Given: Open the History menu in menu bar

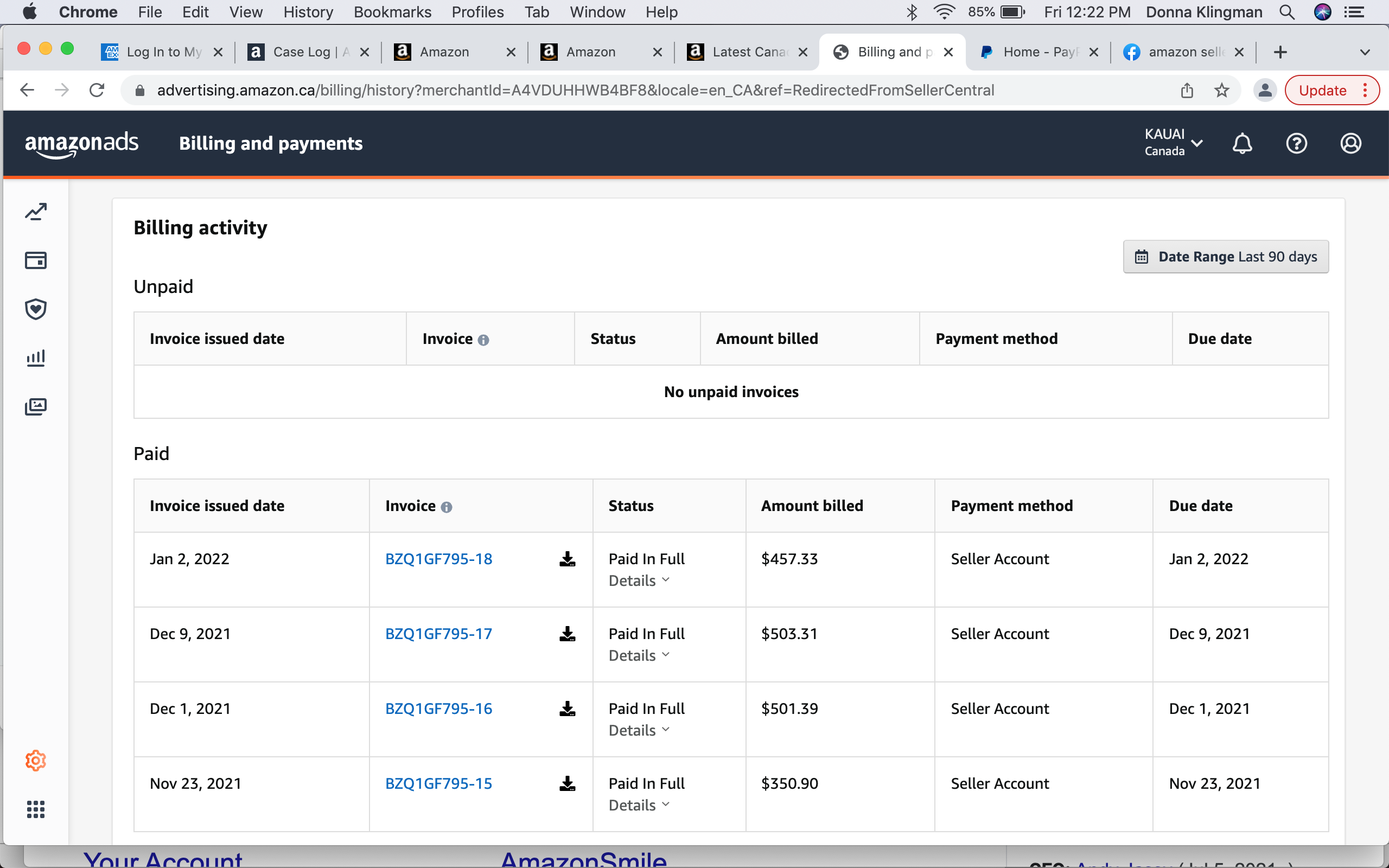Looking at the screenshot, I should 308,11.
